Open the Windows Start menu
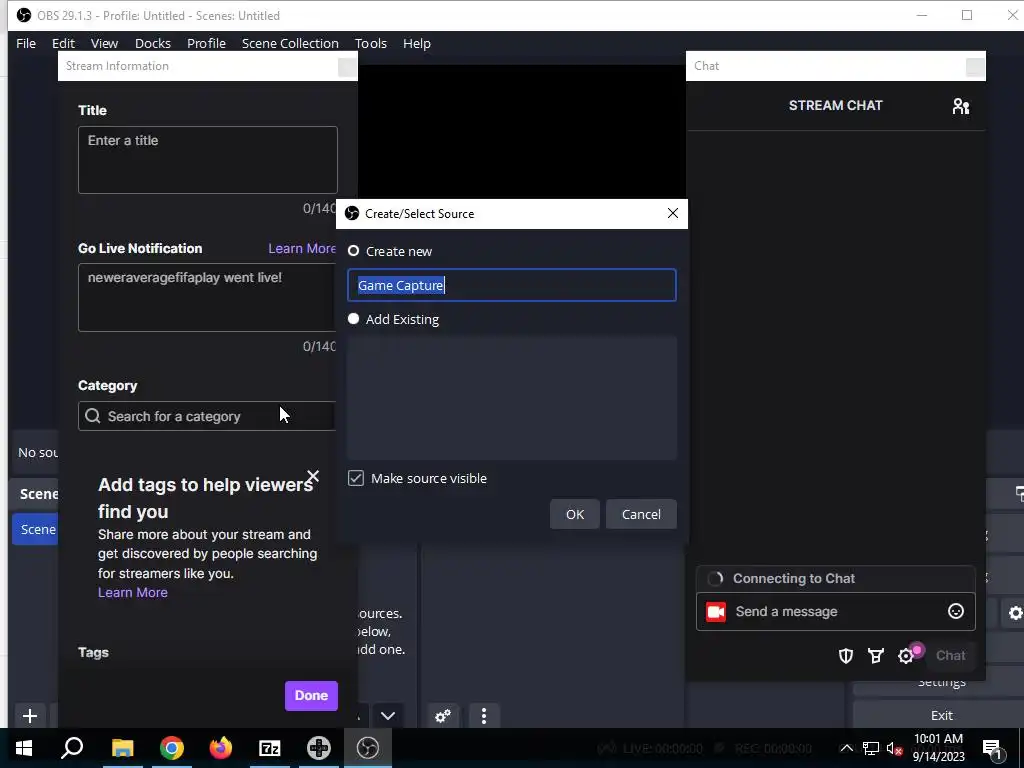The image size is (1024, 768). (24, 748)
